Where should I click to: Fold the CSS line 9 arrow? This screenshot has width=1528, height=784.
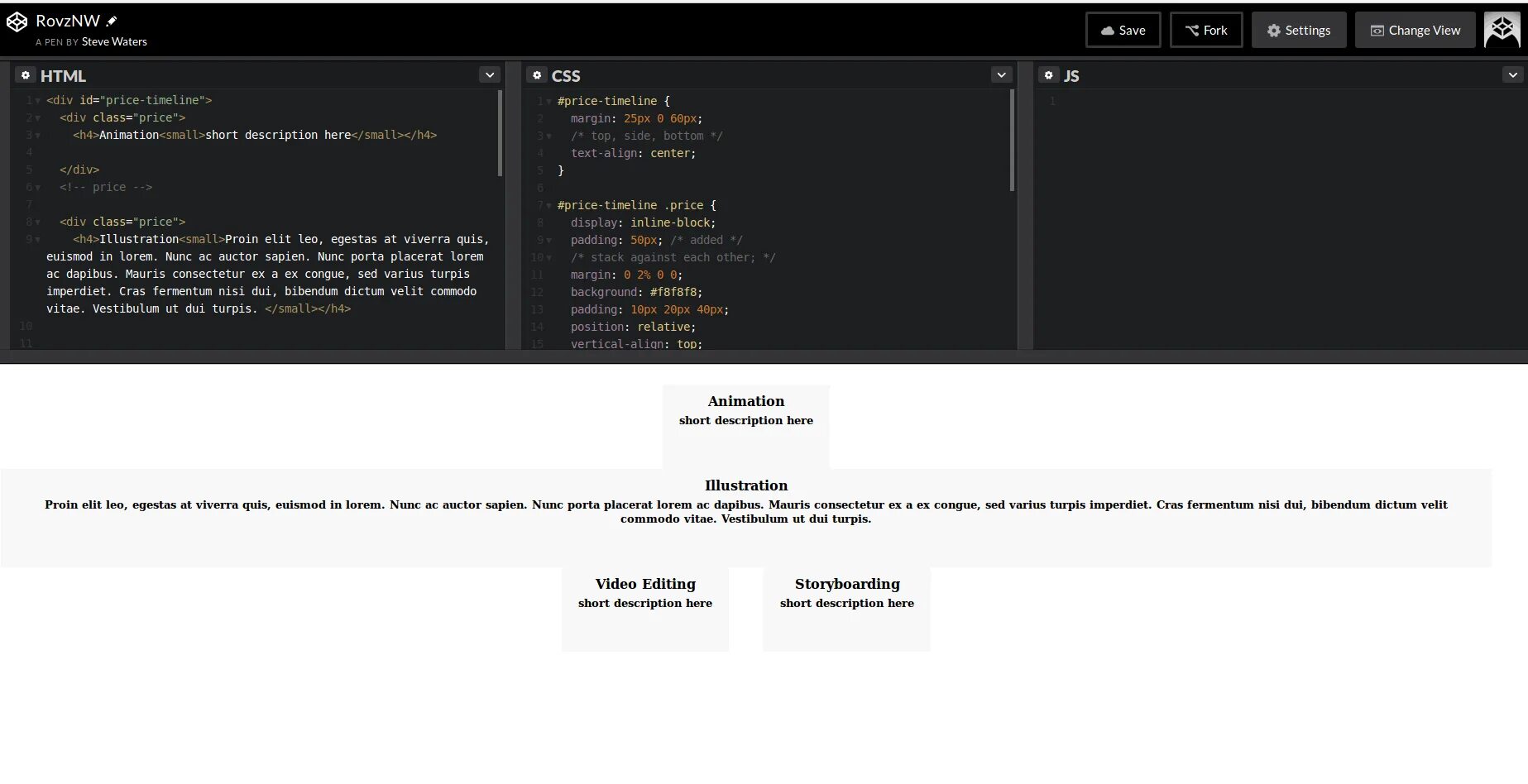[549, 241]
